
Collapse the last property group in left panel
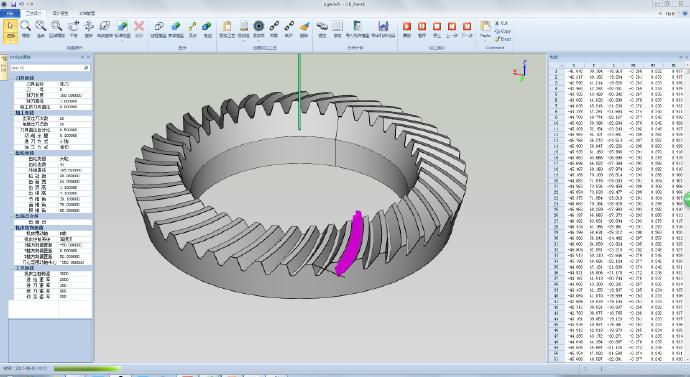(12, 268)
